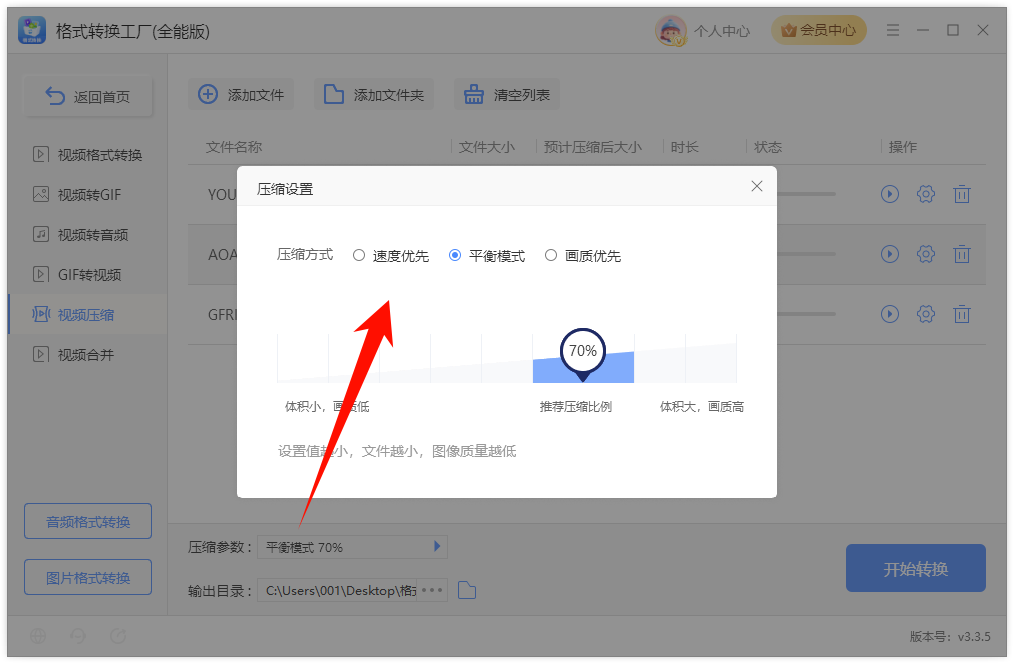1014x664 pixels.
Task: Minimize the application window
Action: tap(923, 30)
